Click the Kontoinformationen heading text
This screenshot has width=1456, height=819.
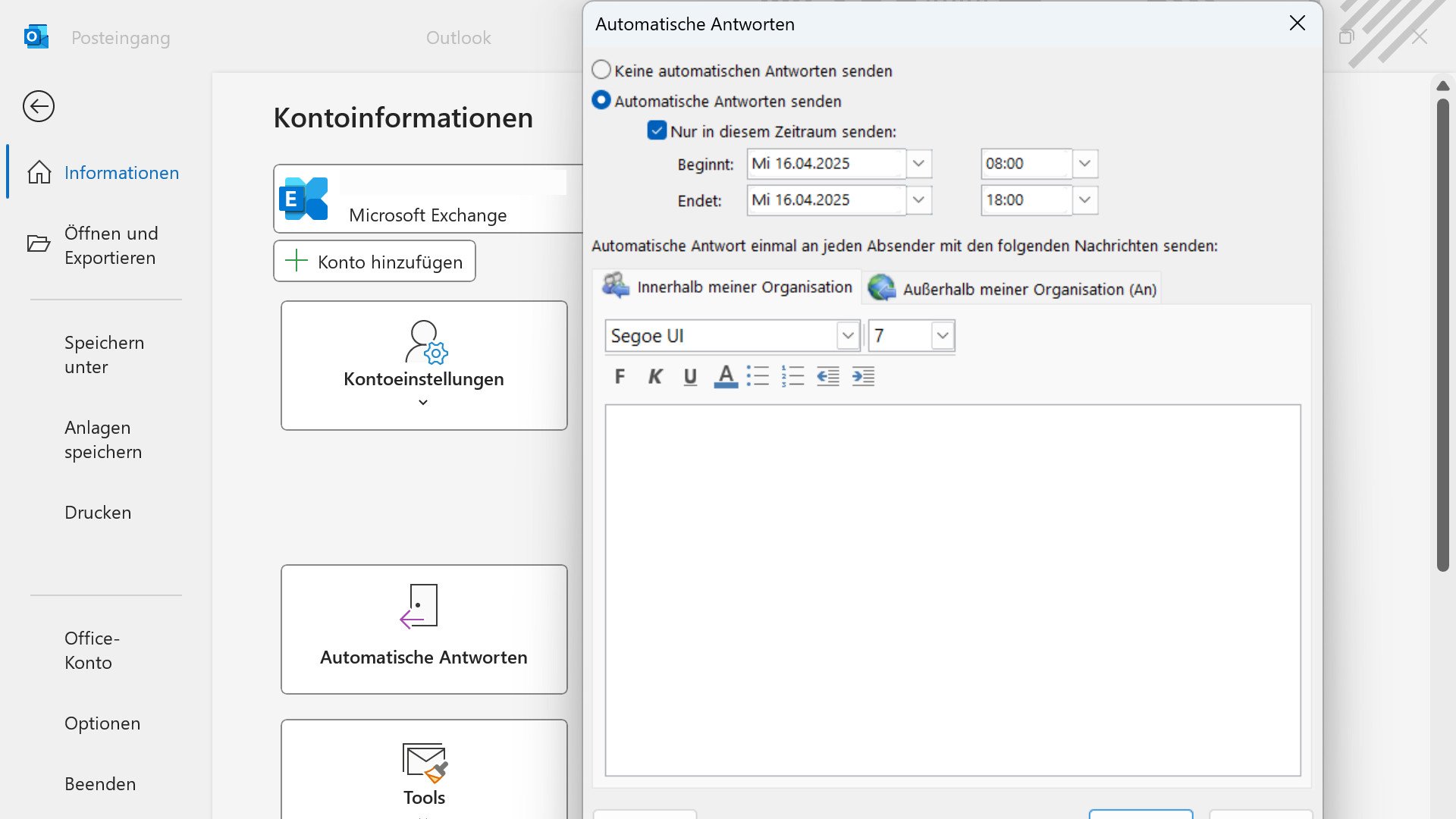403,118
